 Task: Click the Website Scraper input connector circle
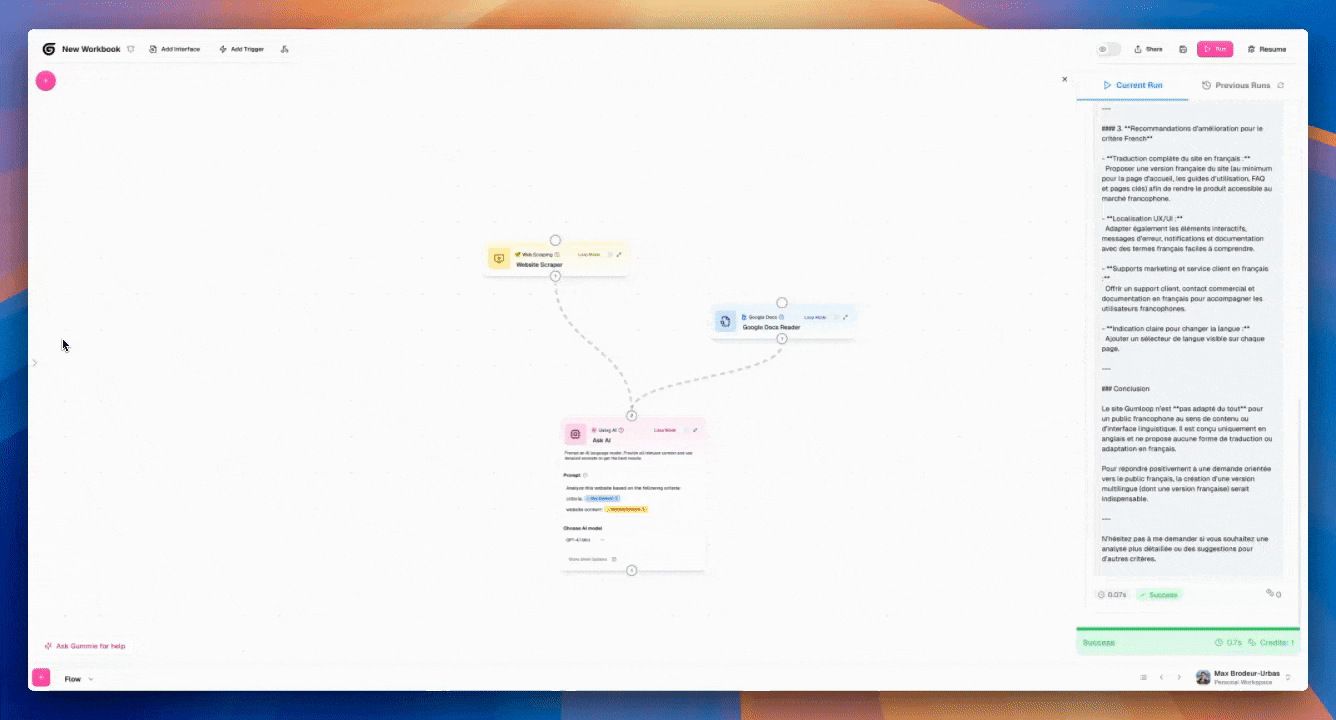(x=555, y=240)
